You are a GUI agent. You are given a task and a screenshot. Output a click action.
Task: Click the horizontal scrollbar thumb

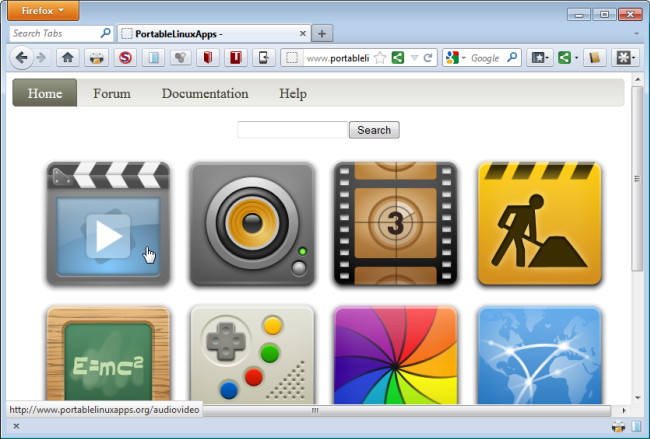[315, 410]
